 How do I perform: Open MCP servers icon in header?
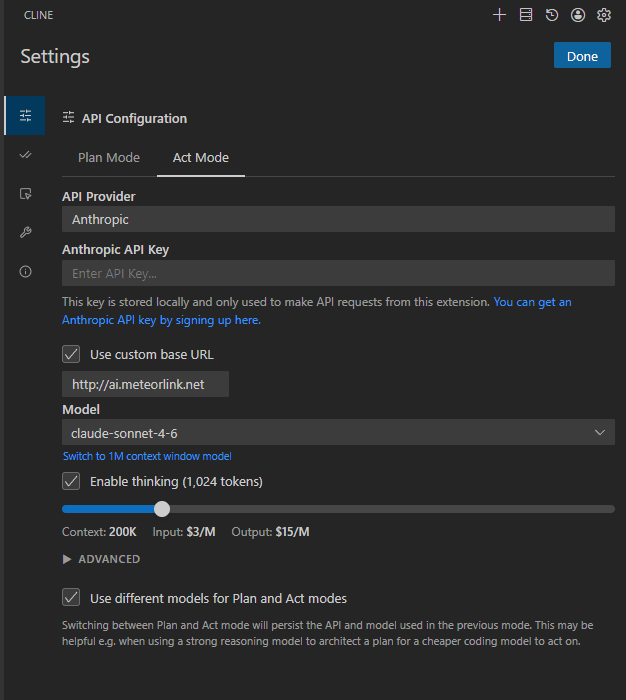tap(526, 15)
